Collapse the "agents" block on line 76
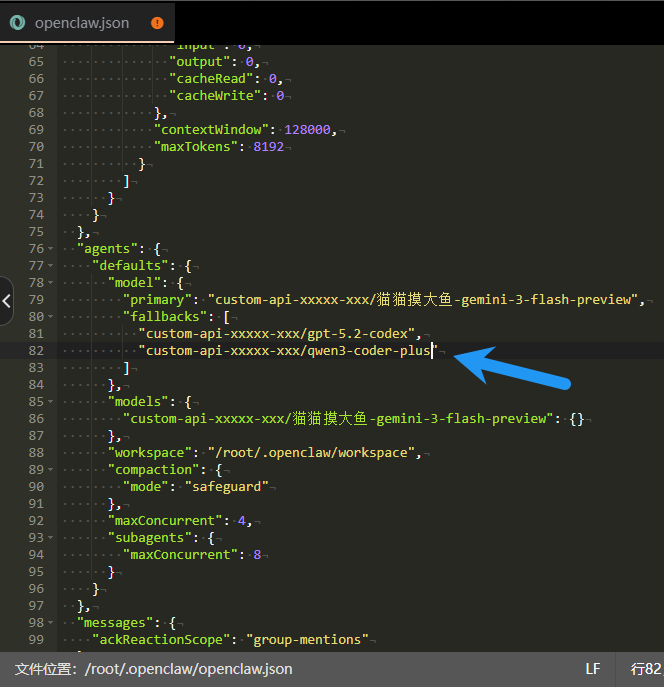This screenshot has width=664, height=687. [51, 248]
